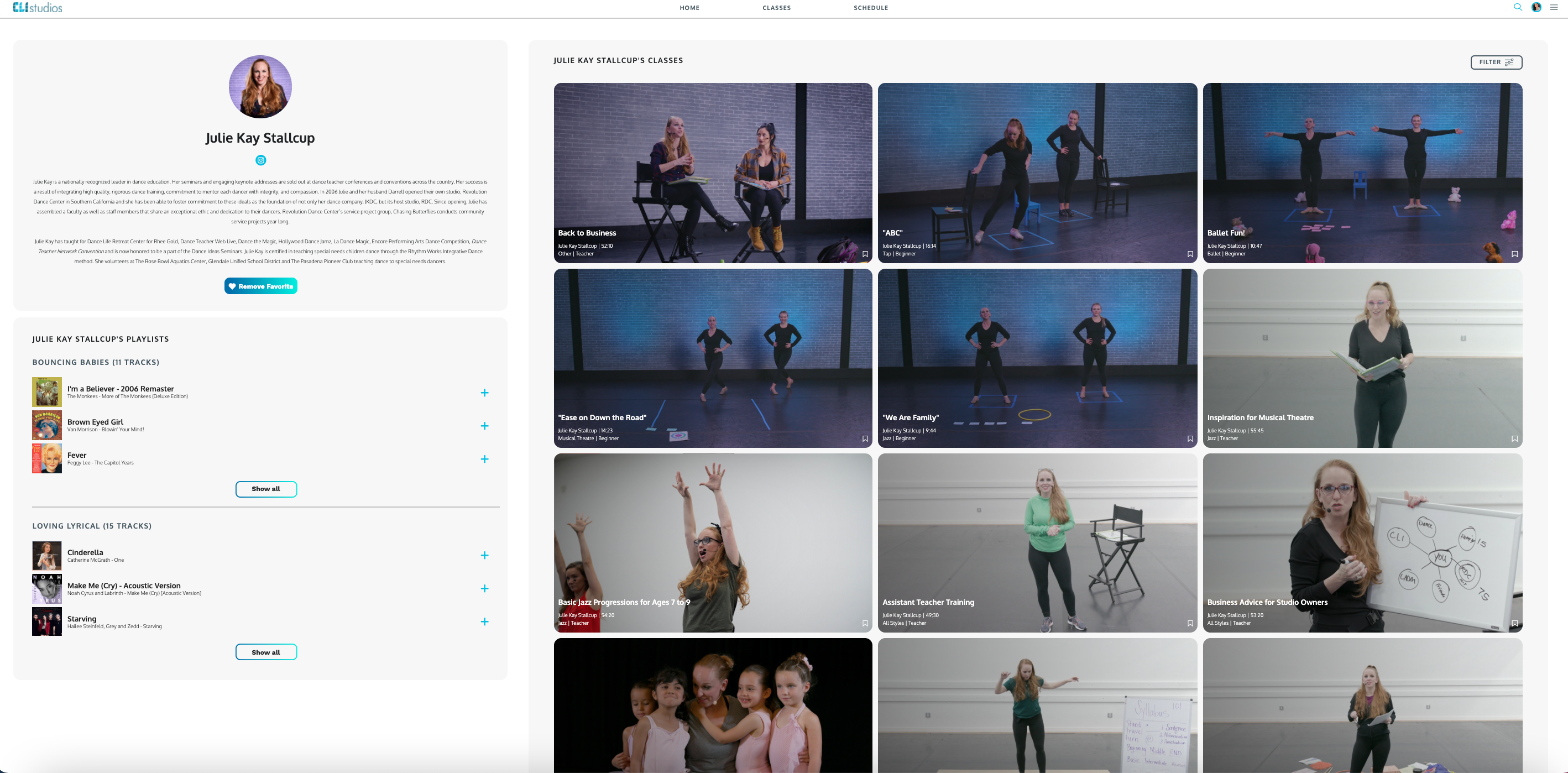Select "Make Me (Cry) - Acoustic Version" title
The height and width of the screenshot is (773, 1568).
123,586
